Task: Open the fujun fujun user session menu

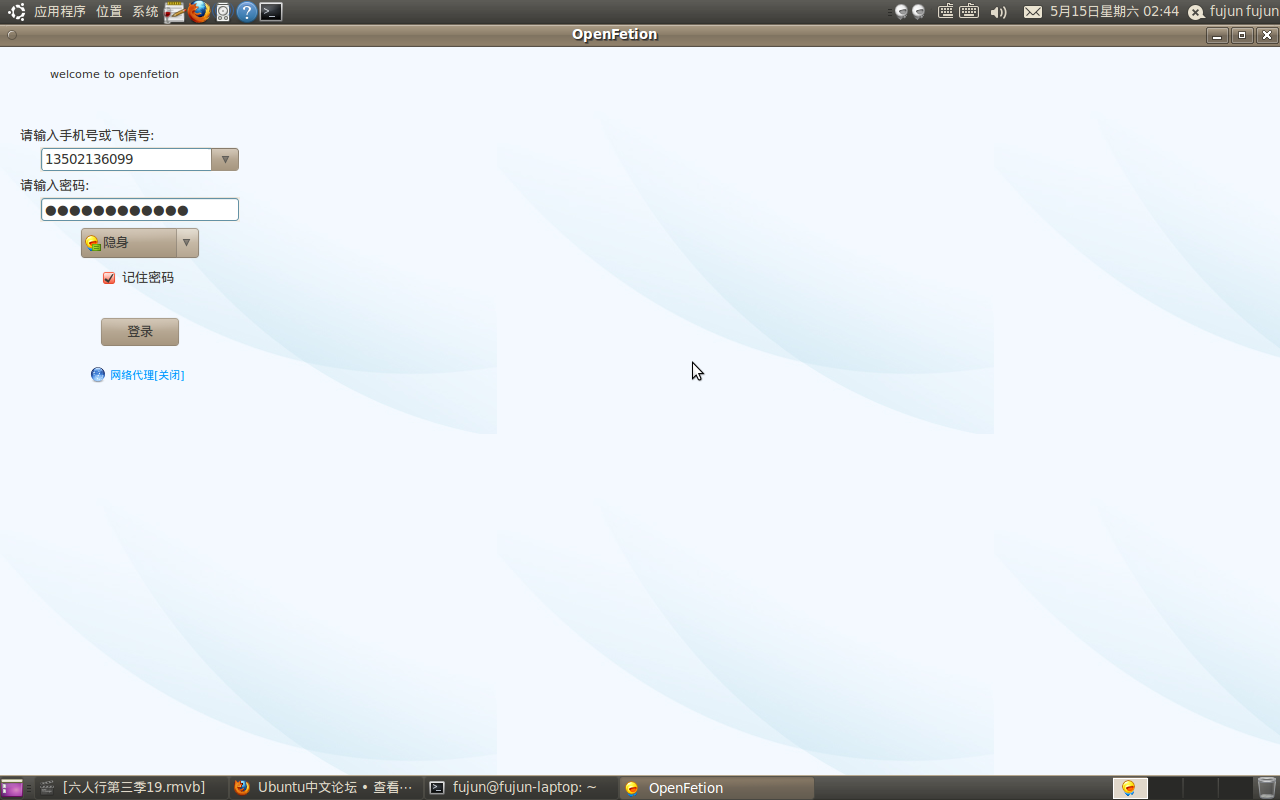Action: pos(1244,12)
